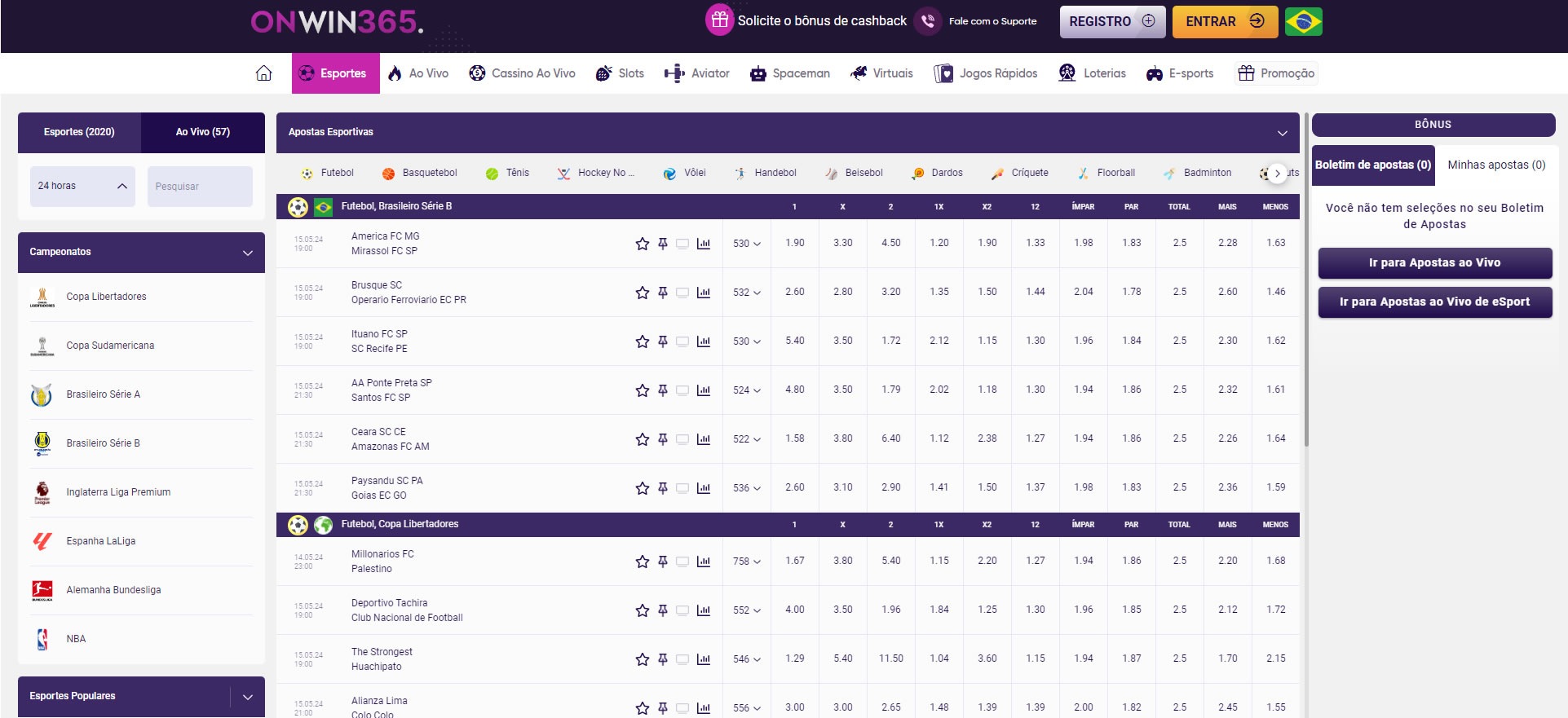Image resolution: width=1568 pixels, height=718 pixels.
Task: Expand 758 more markets for Millonarios FC
Action: [x=746, y=562]
